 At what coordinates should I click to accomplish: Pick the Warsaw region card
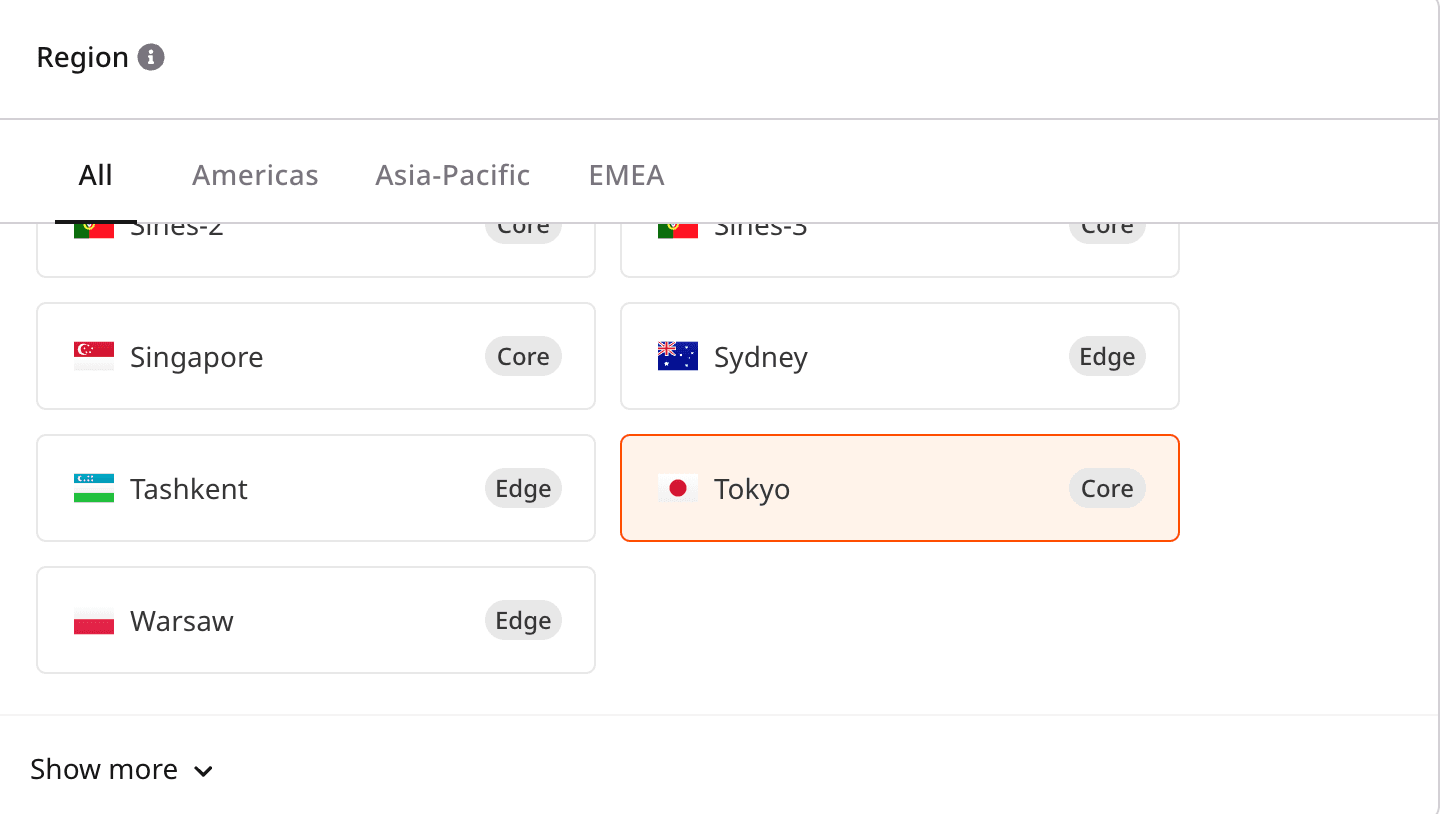[315, 621]
